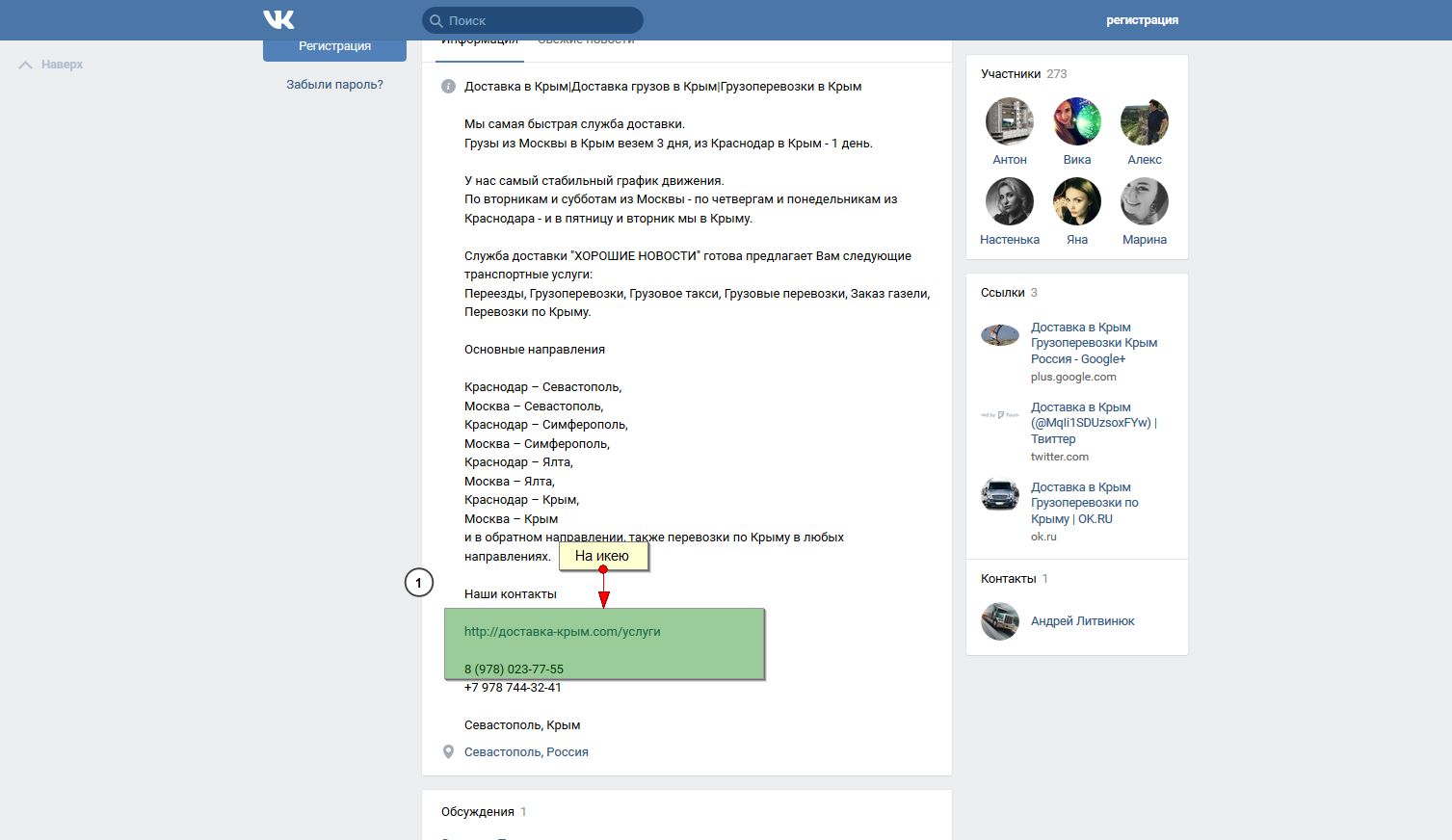Open the Твиттер link Доставка в Крым (@MqIi1SDUzsoxFYw)

(x=1094, y=423)
